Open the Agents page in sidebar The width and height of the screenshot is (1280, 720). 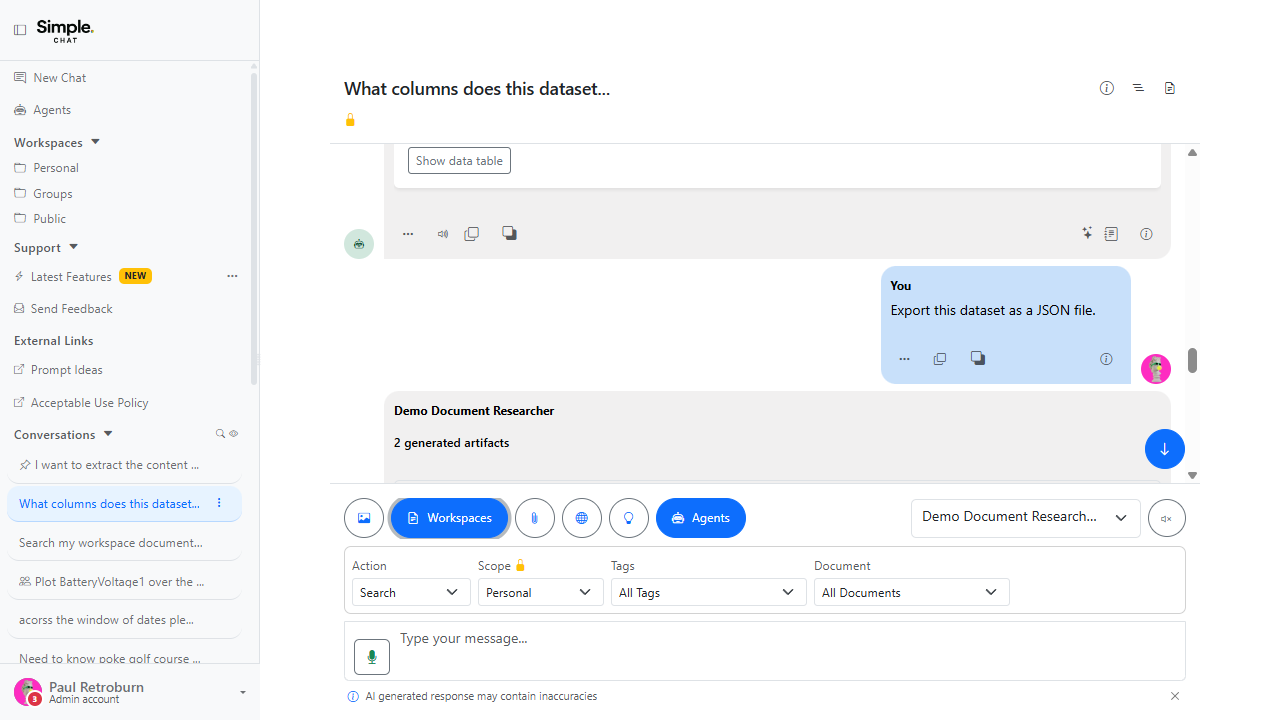click(x=43, y=110)
